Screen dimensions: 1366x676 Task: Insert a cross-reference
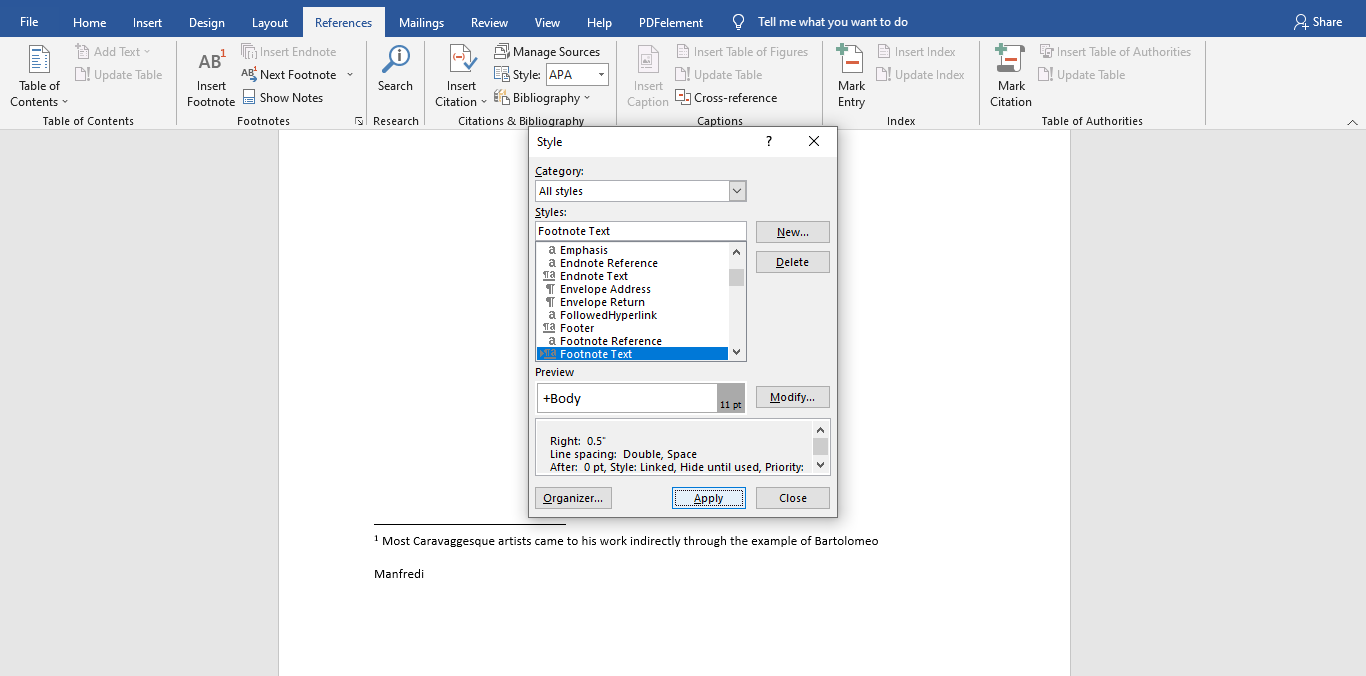click(727, 97)
